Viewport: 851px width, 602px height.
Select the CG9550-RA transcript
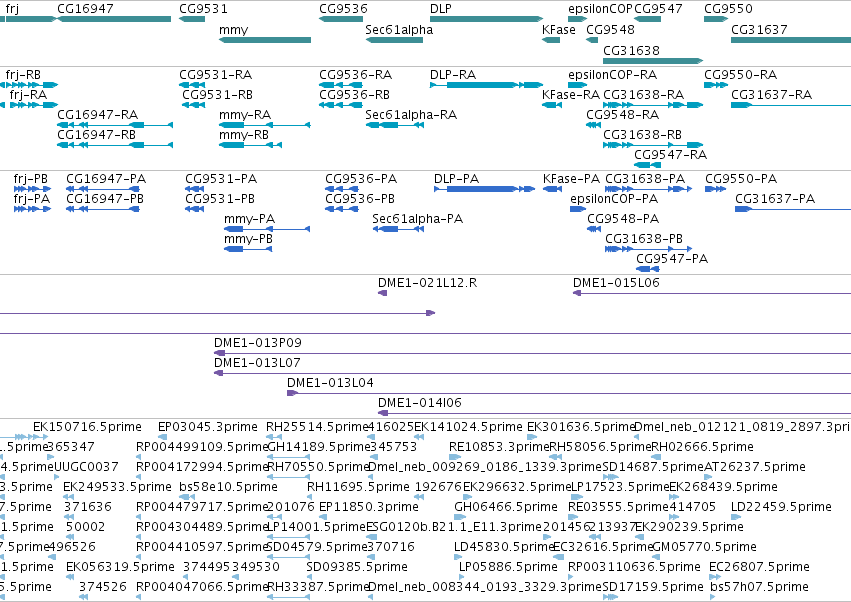click(x=716, y=85)
